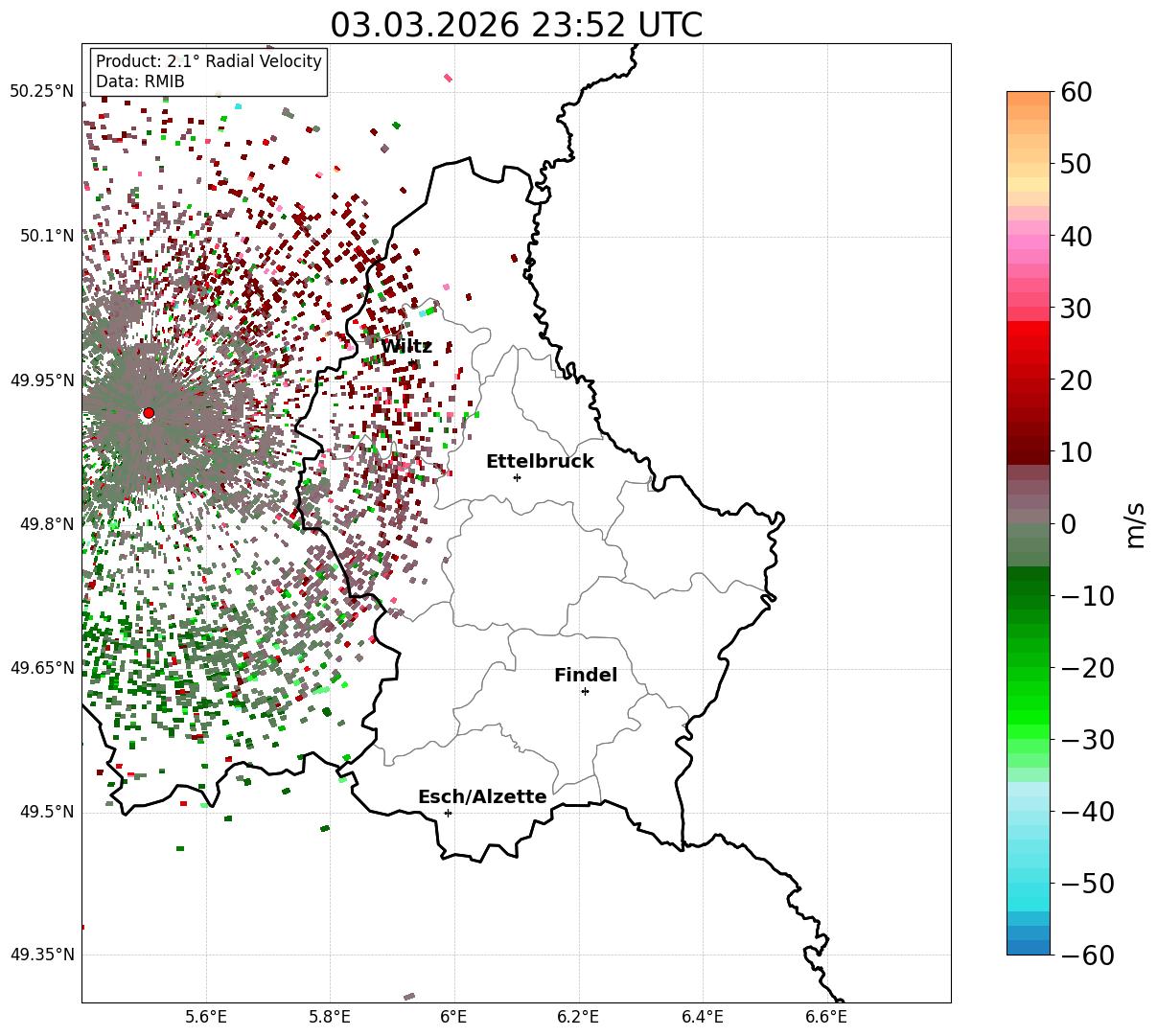Click the 6.2°E longitude tick label
This screenshot has width=1157, height=1036.
[x=578, y=1017]
